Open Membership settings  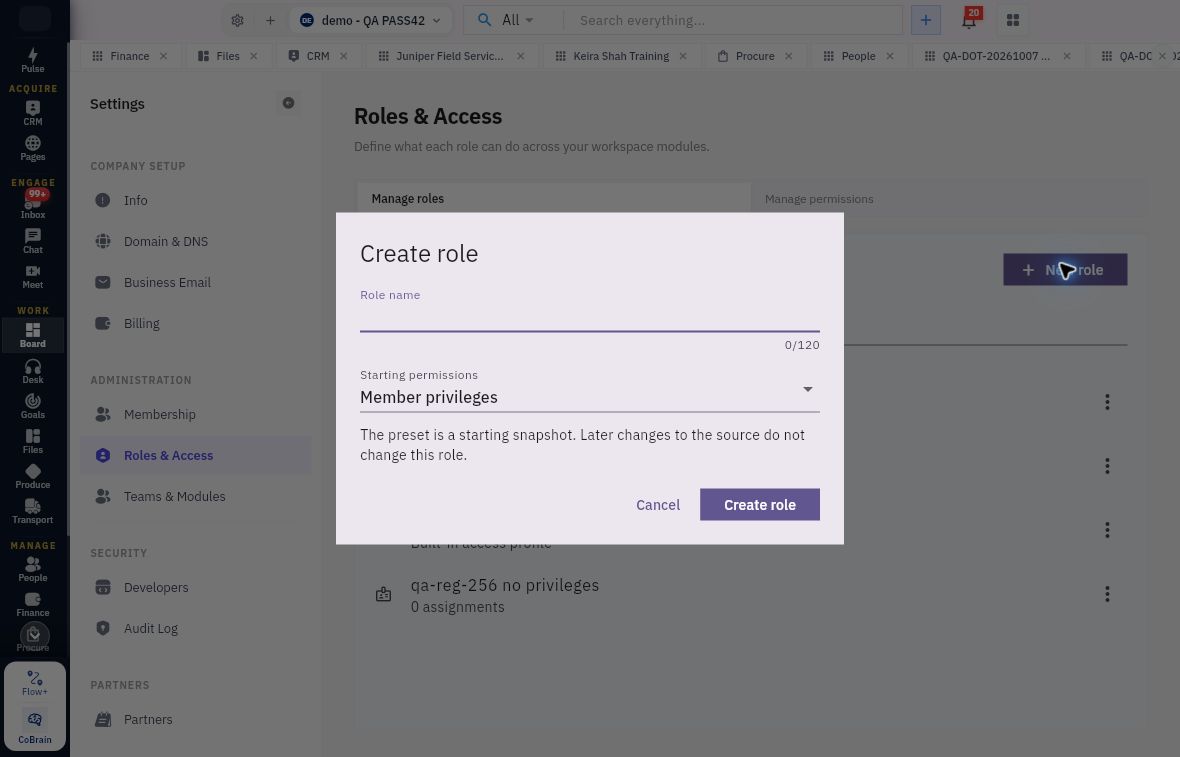tap(196, 415)
